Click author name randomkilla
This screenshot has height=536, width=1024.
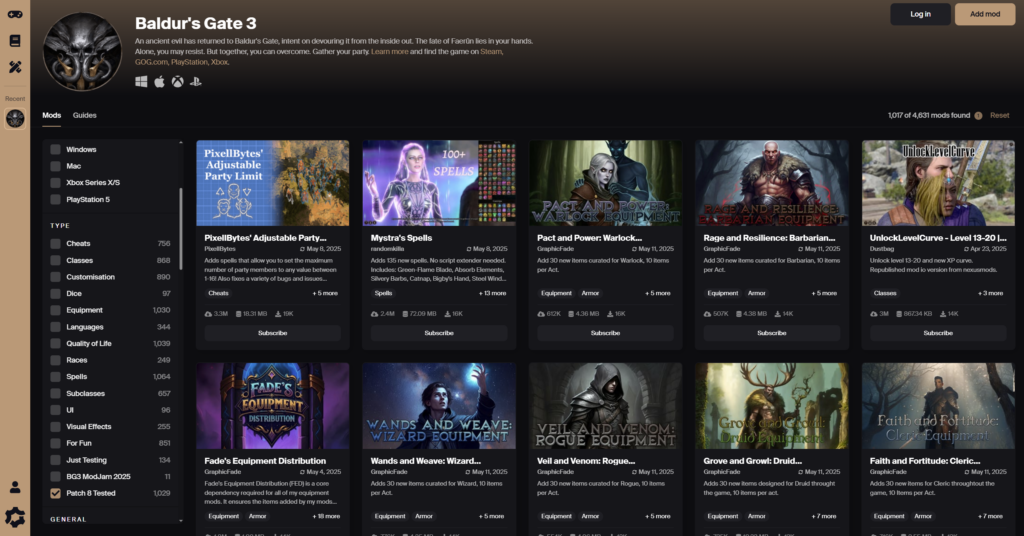(388, 249)
